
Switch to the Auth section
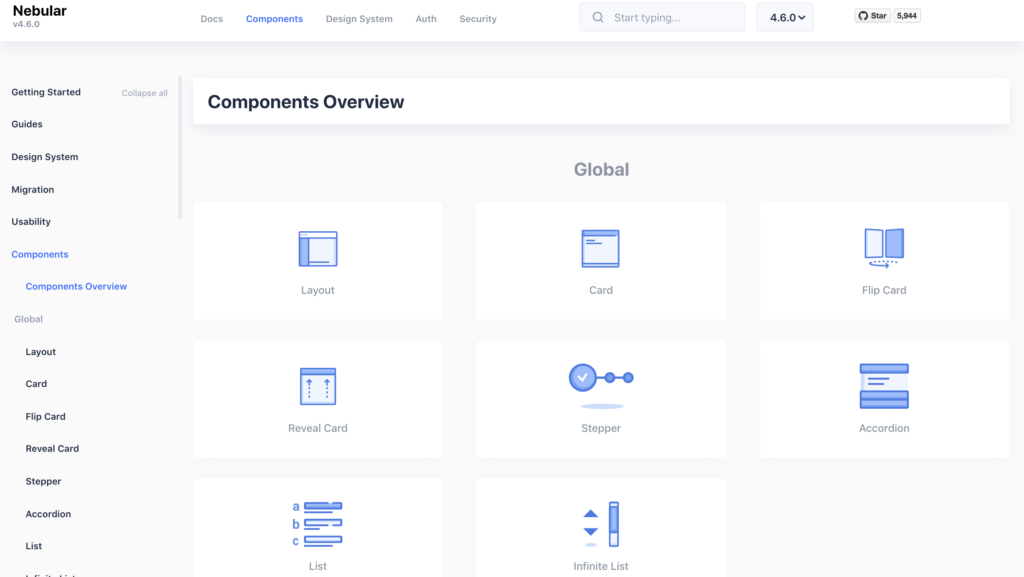coord(426,18)
